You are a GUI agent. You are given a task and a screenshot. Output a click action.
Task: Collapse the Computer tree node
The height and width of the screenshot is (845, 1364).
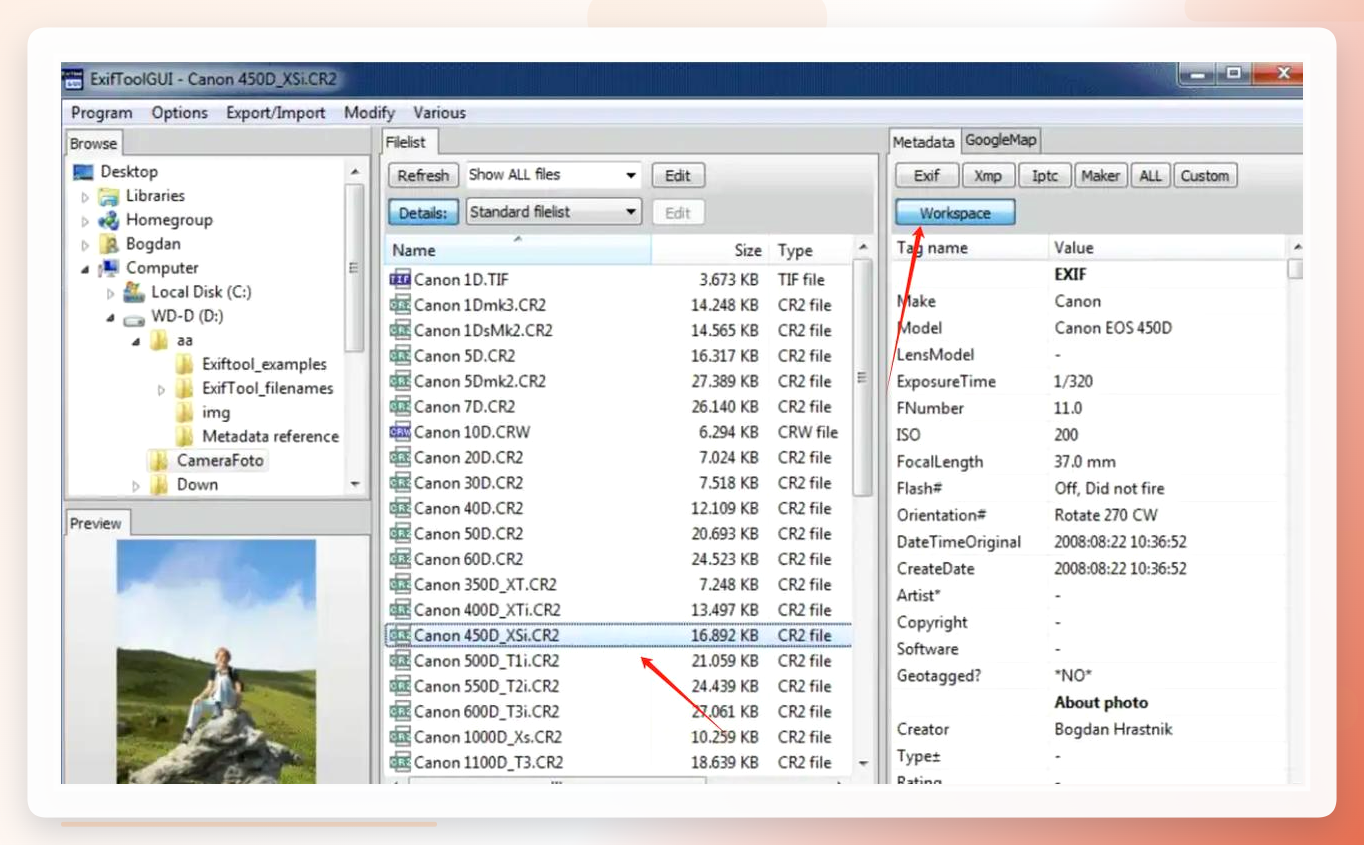(86, 269)
